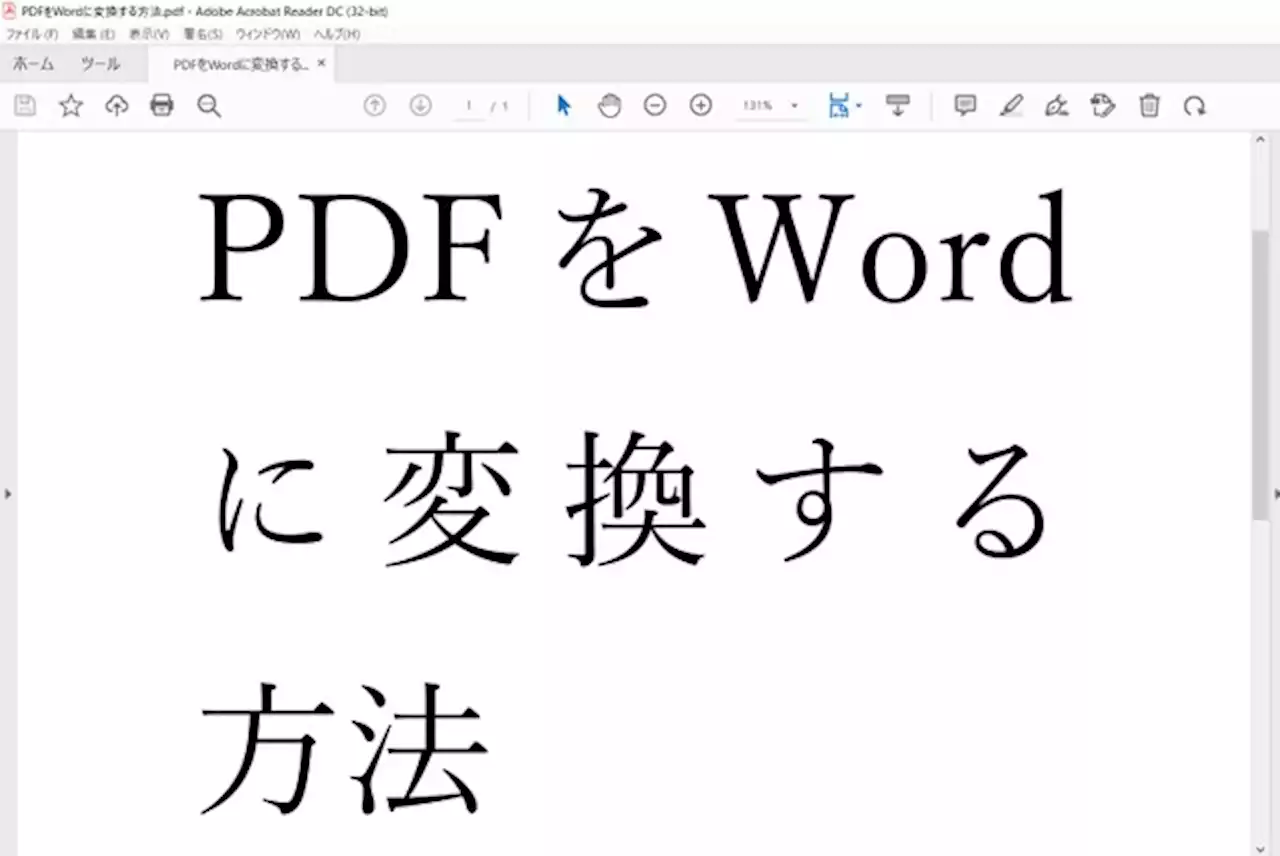Toggle read mode scrolling icon
This screenshot has width=1280, height=856.
click(898, 105)
